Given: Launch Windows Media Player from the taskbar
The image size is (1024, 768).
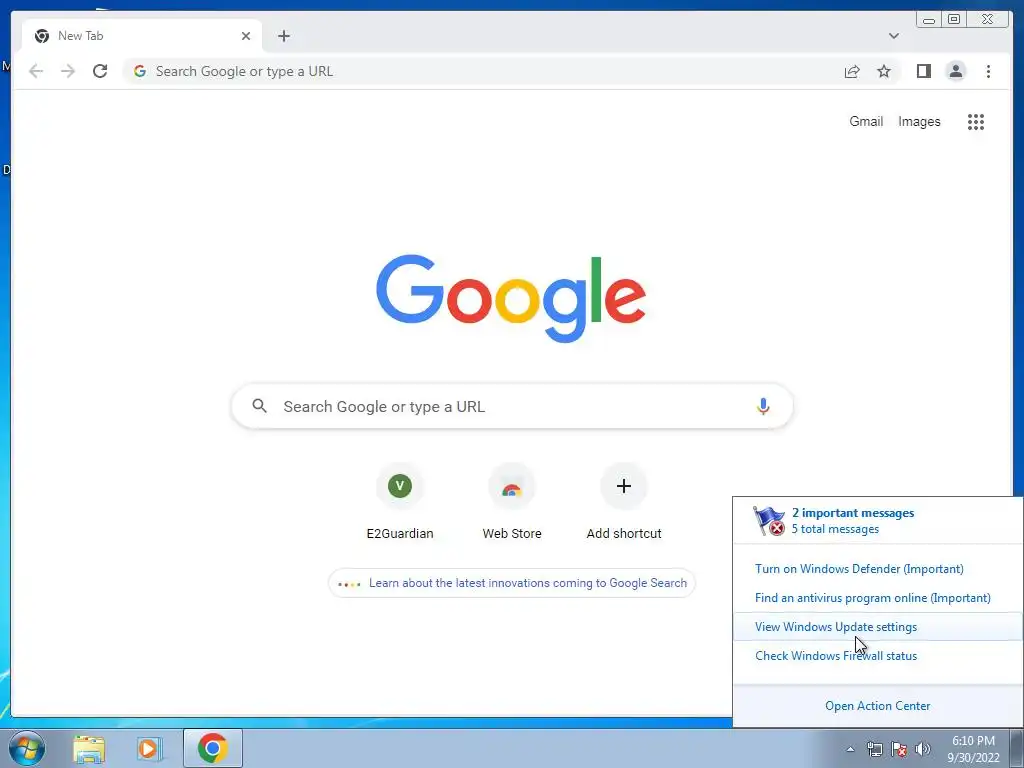Looking at the screenshot, I should coord(150,748).
